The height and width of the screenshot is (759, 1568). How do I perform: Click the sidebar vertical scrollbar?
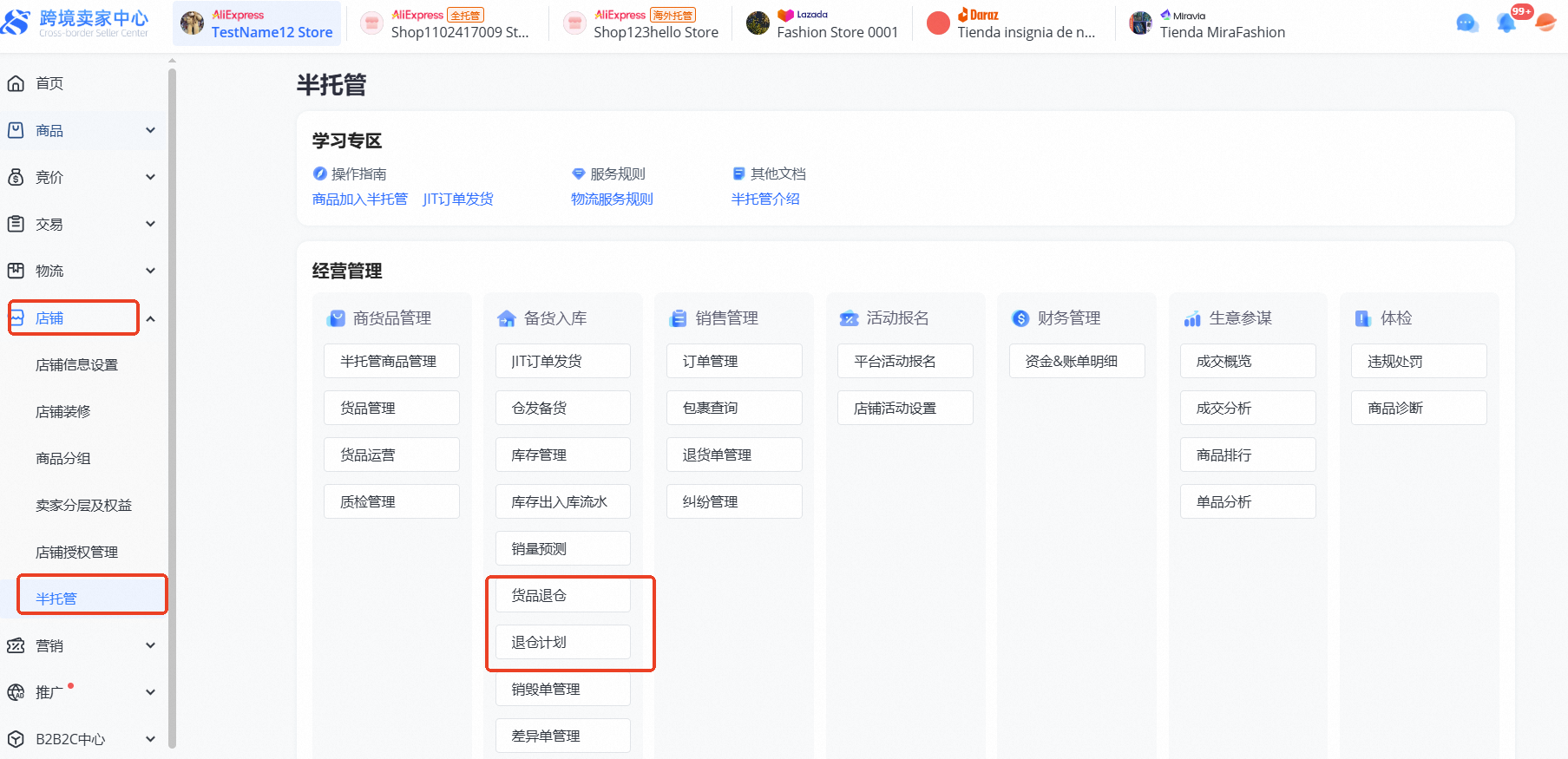point(172,347)
